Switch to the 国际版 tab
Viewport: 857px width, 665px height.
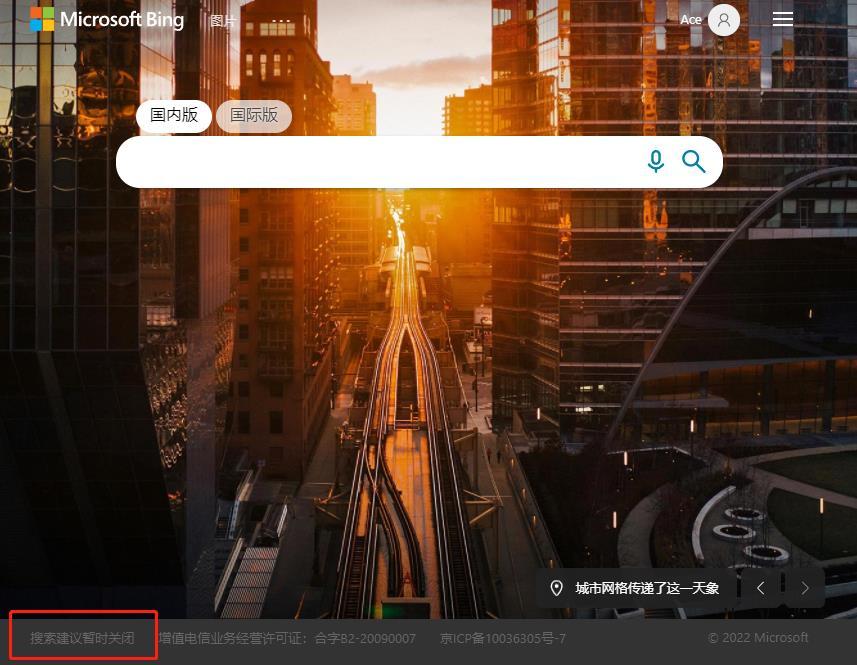tap(254, 115)
